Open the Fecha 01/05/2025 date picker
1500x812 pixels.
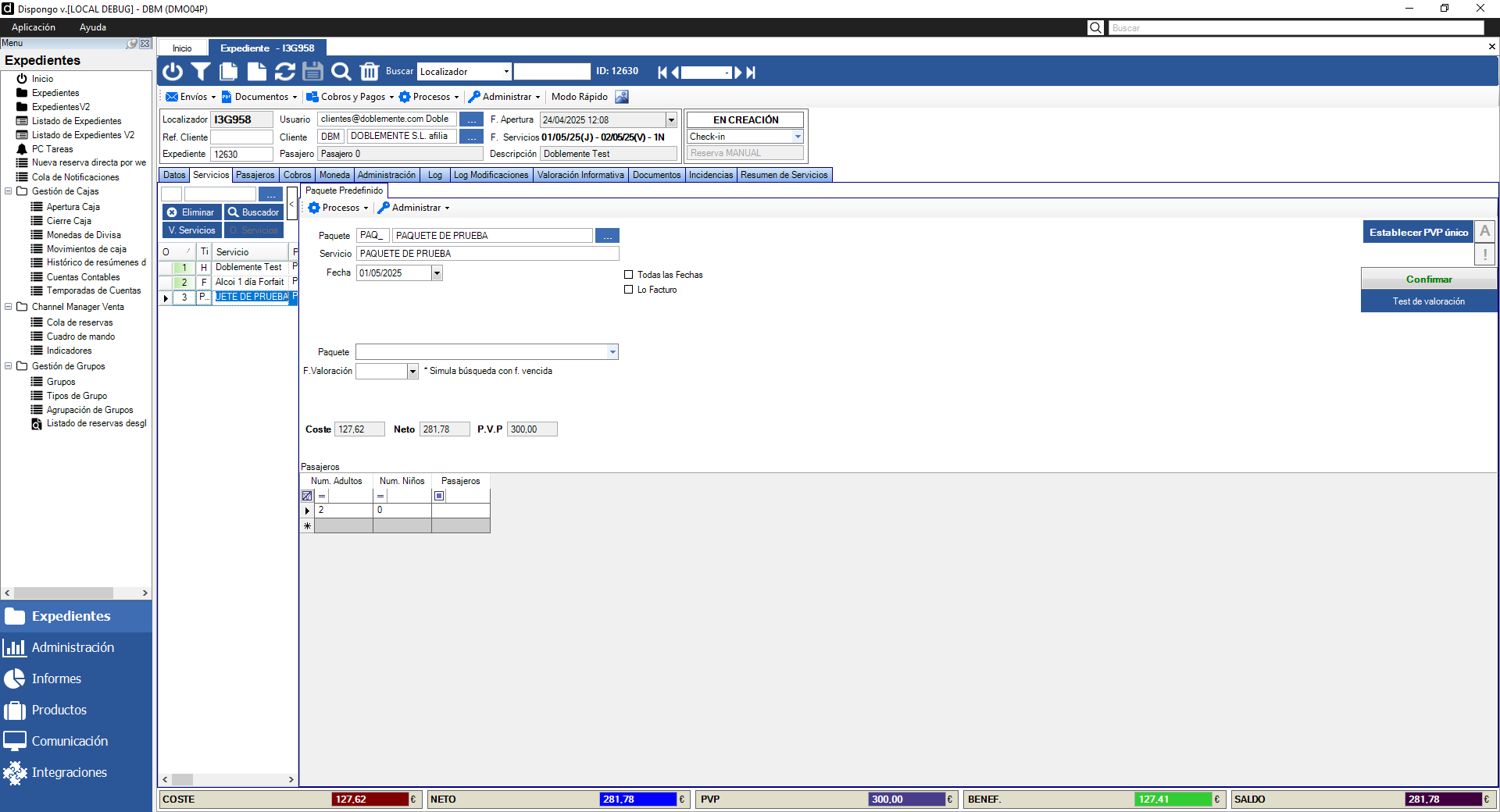437,273
